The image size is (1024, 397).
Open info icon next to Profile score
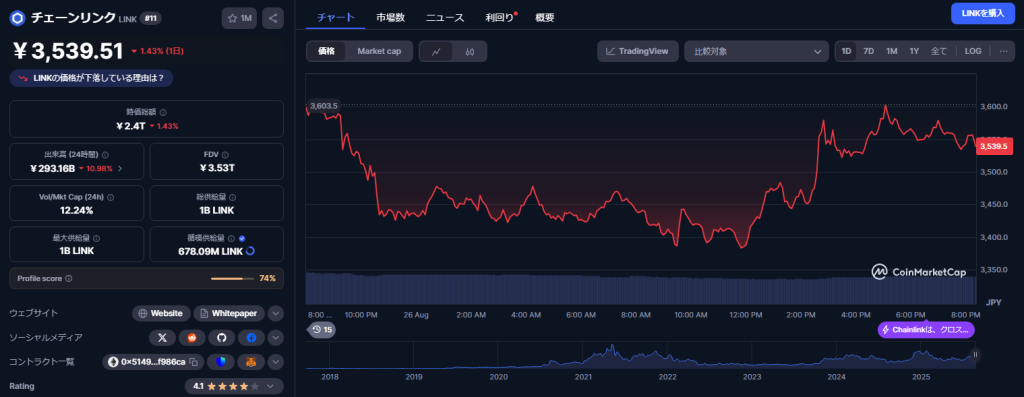tap(69, 278)
